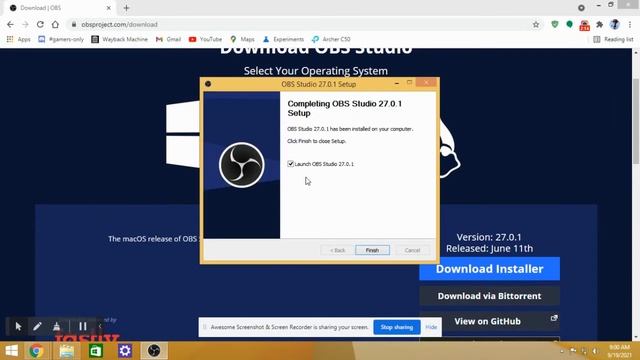Click the page vertical scrollbar
The image size is (640, 360).
(636, 121)
